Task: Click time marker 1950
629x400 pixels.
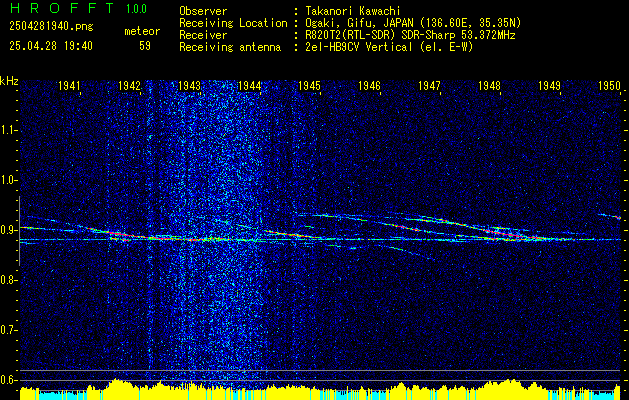Action: [609, 85]
